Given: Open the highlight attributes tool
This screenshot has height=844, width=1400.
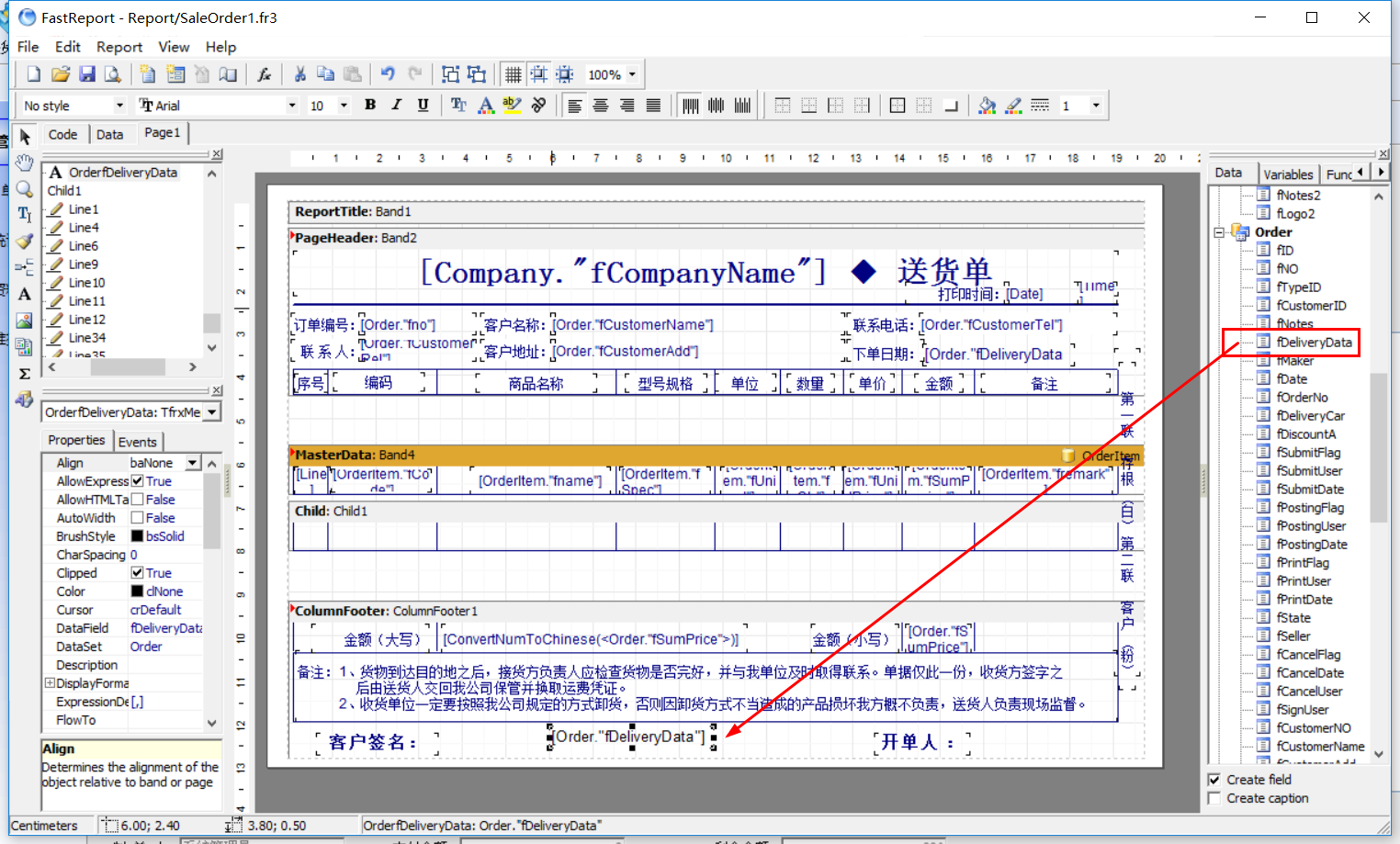Looking at the screenshot, I should pyautogui.click(x=513, y=106).
